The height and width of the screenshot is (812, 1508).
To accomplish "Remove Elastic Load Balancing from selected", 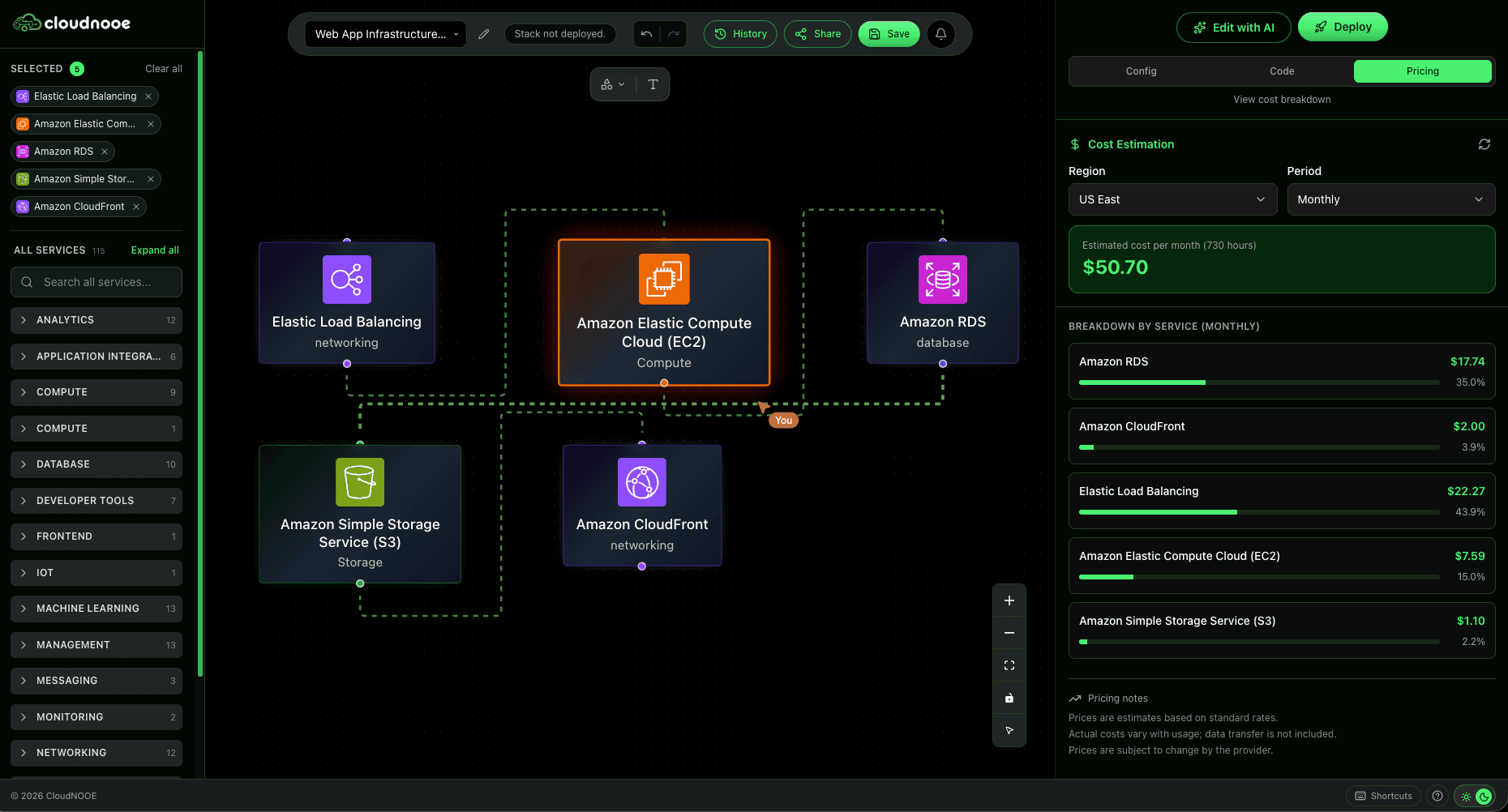I will click(x=148, y=96).
